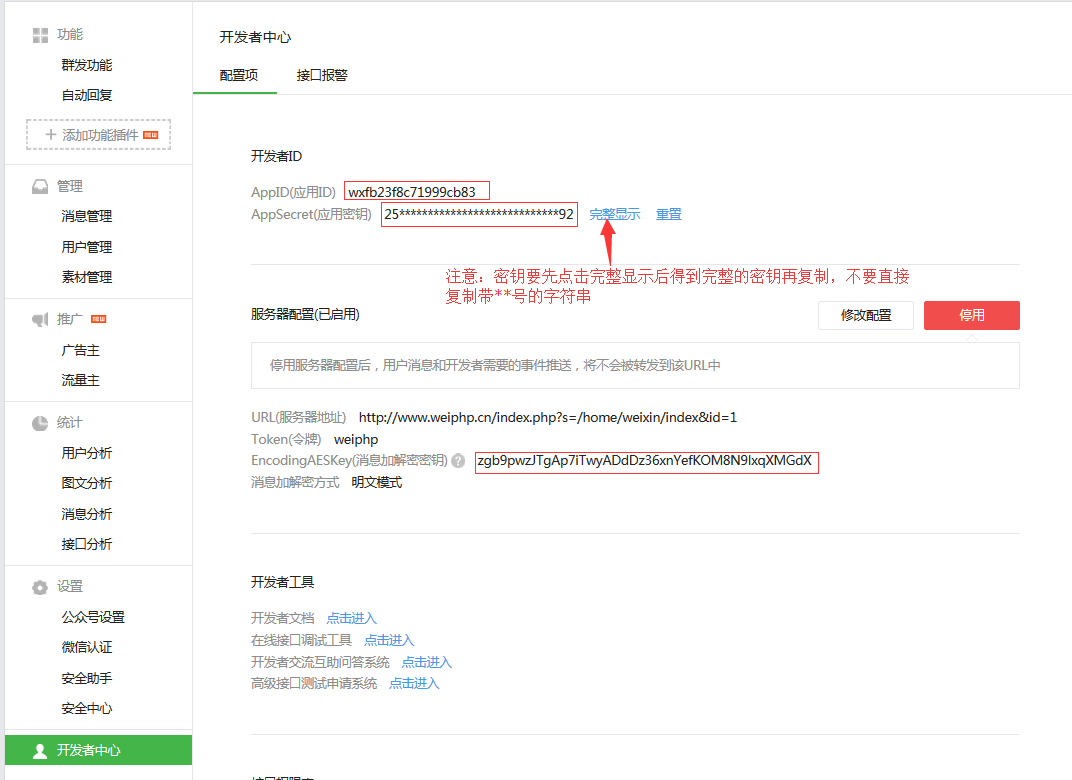Click the 管理 inbox icon in sidebar

[x=40, y=186]
